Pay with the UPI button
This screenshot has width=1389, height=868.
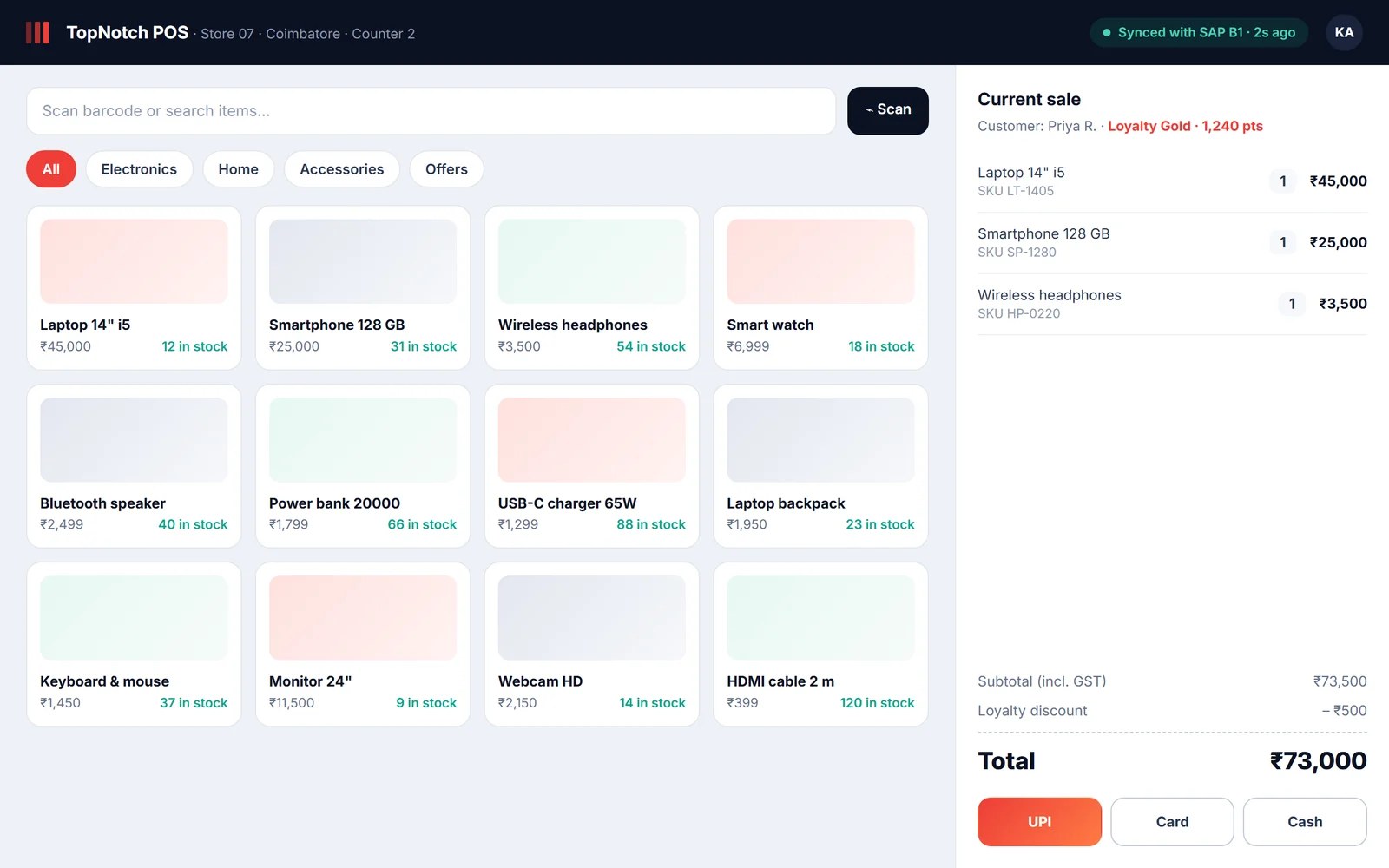point(1039,822)
